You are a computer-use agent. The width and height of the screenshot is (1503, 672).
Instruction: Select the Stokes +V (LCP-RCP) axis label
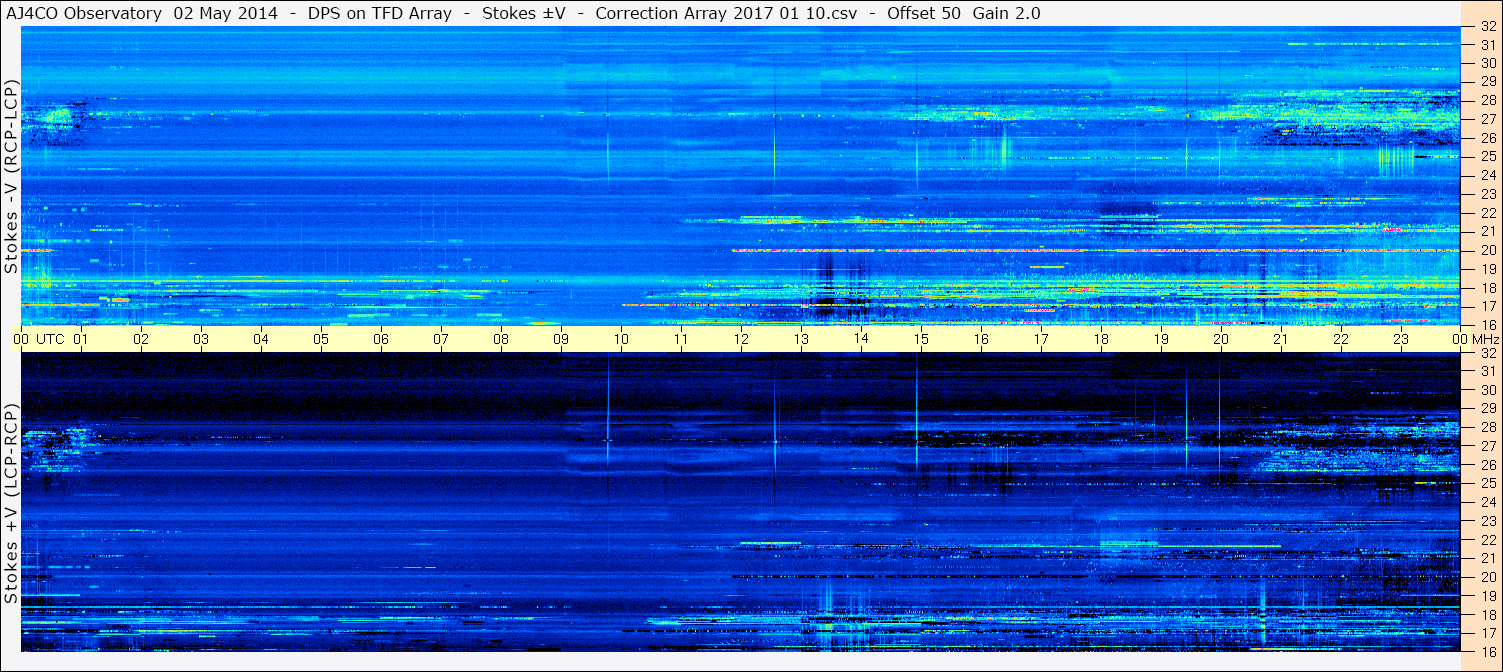coord(11,504)
